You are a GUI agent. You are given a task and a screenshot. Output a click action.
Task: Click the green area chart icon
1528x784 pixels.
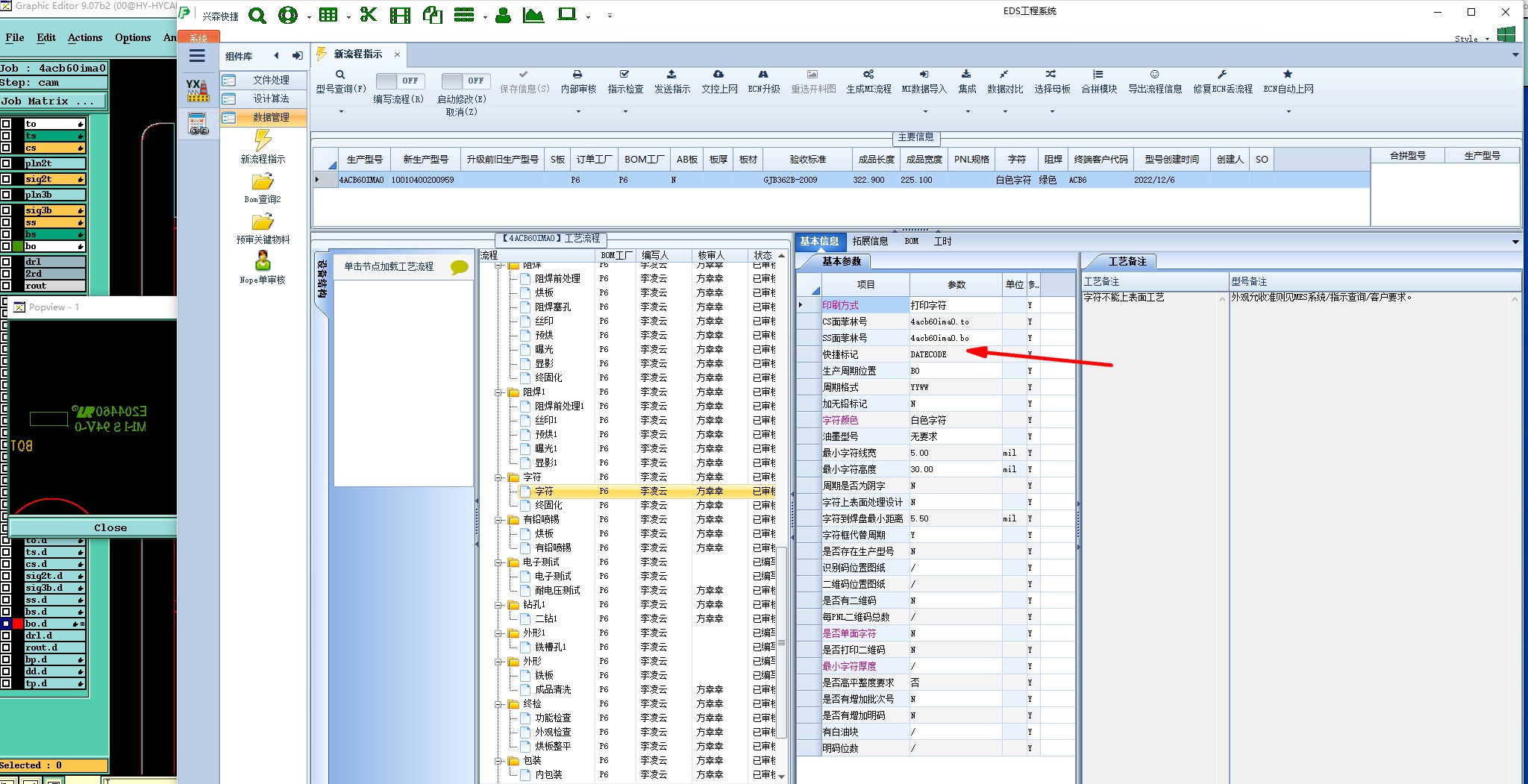(x=533, y=15)
